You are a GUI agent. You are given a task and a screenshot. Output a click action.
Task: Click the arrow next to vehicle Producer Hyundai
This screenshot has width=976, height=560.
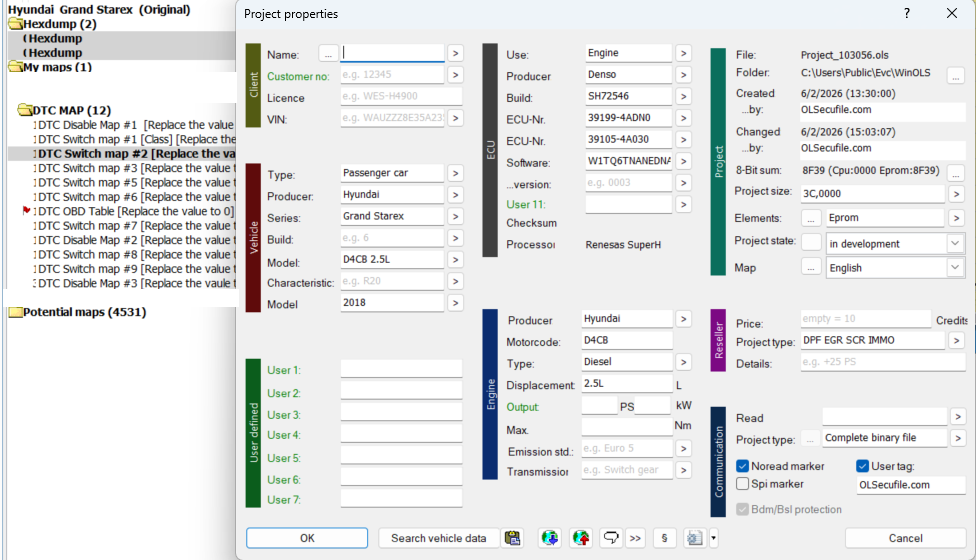[x=456, y=195]
